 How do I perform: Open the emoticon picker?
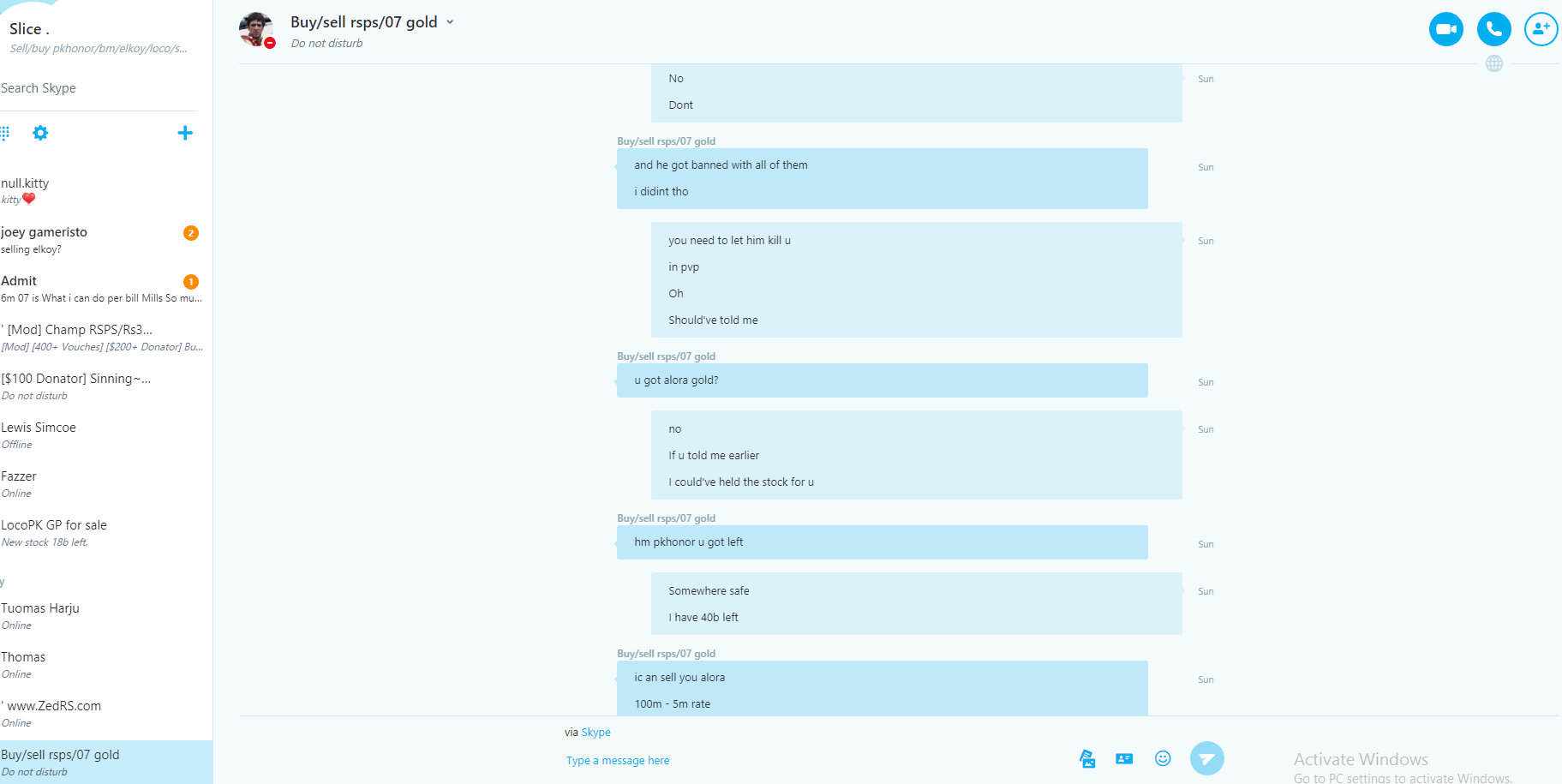coord(1163,758)
